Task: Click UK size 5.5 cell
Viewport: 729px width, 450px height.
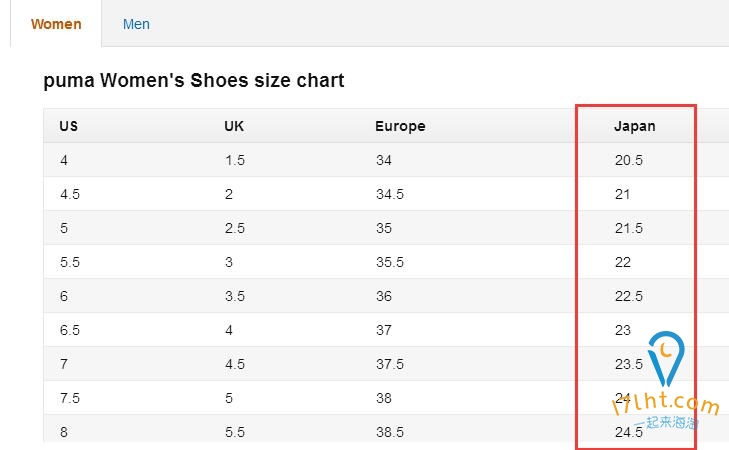Action: [x=235, y=432]
